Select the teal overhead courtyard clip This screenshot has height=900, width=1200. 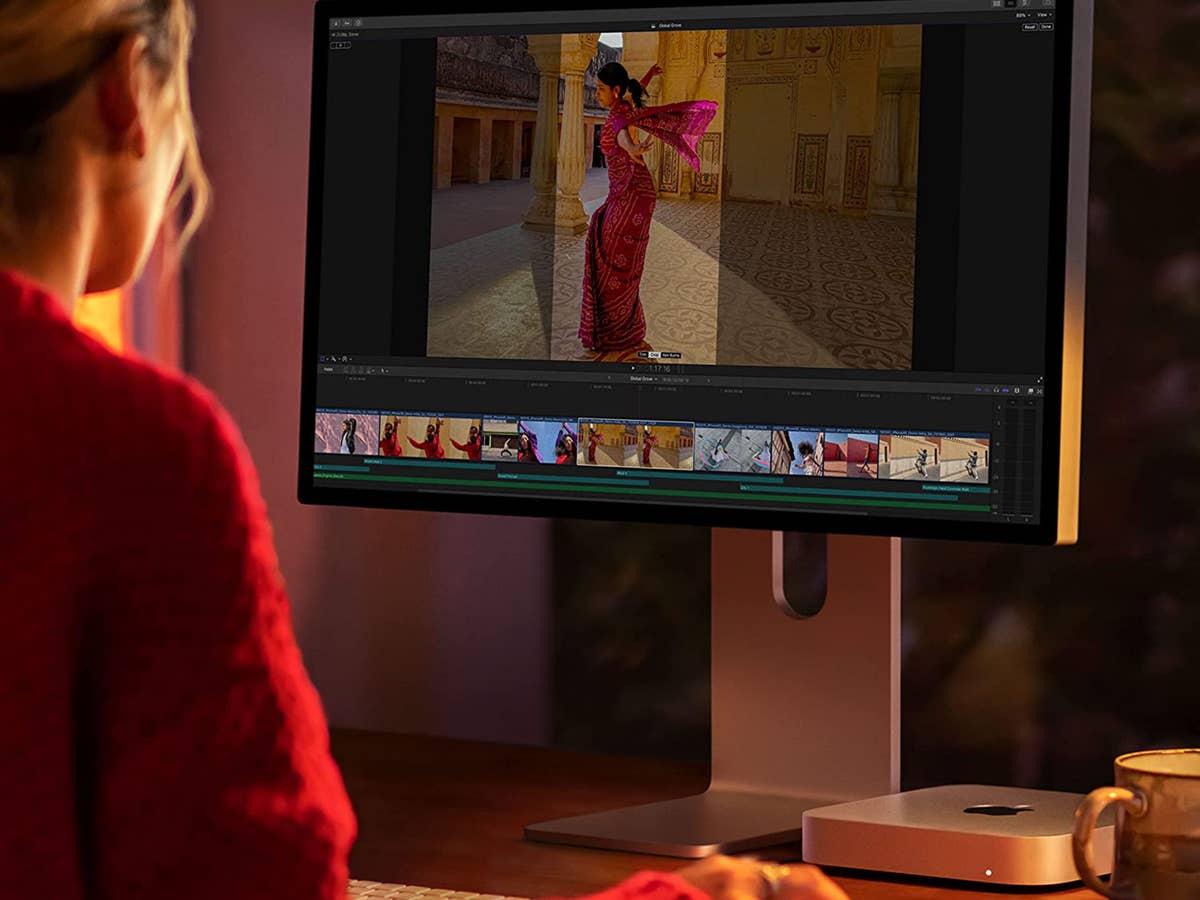click(732, 449)
